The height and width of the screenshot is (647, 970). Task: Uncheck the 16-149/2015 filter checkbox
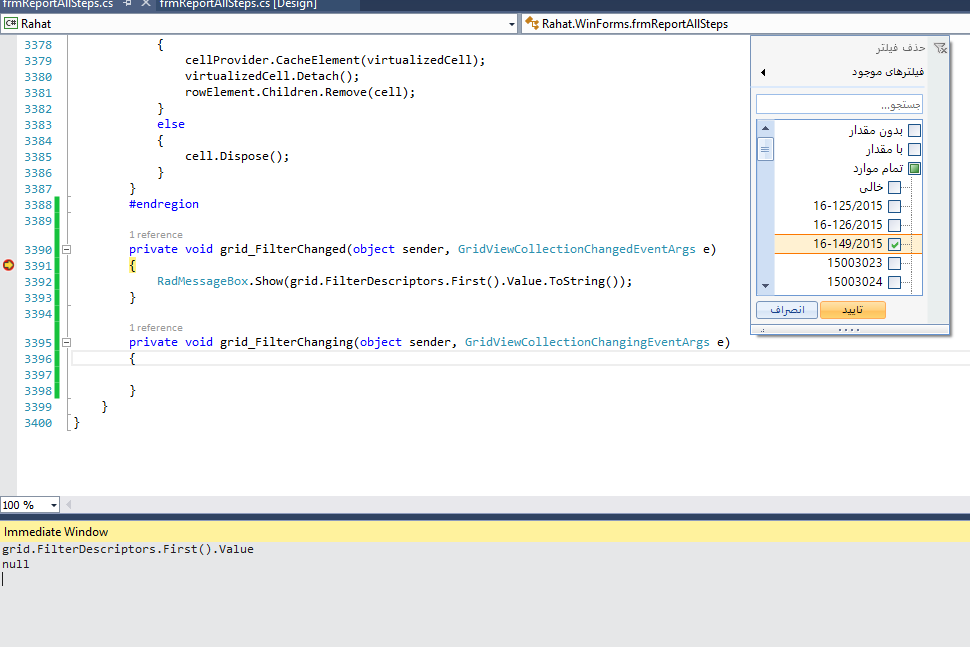coord(895,244)
